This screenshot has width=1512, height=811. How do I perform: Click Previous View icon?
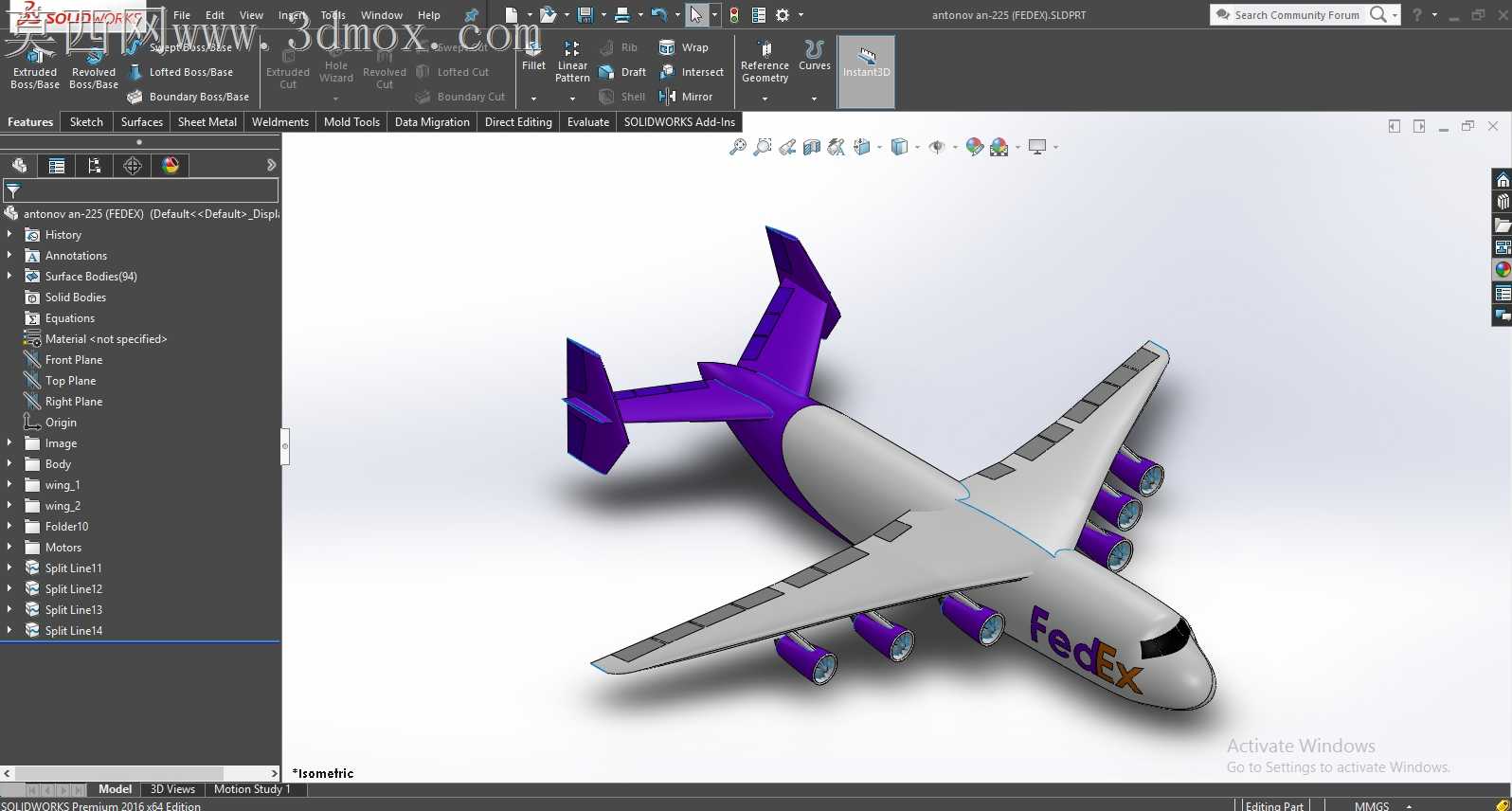(787, 147)
